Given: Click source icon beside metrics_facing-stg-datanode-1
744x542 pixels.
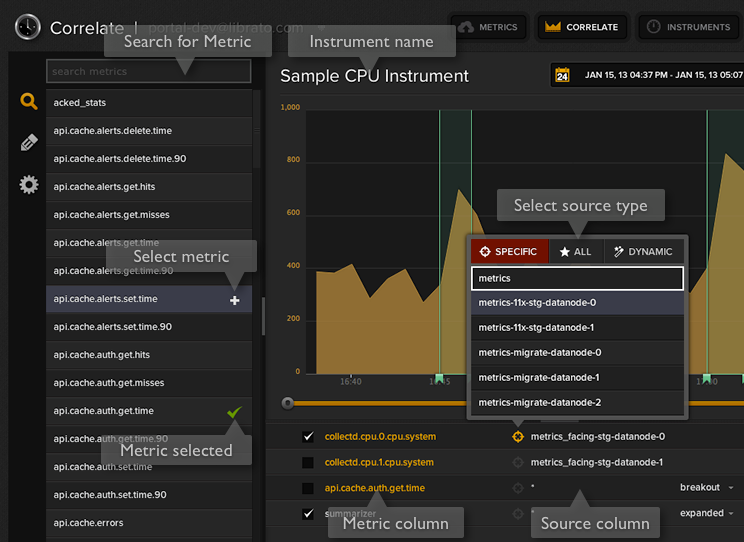Looking at the screenshot, I should pos(518,462).
